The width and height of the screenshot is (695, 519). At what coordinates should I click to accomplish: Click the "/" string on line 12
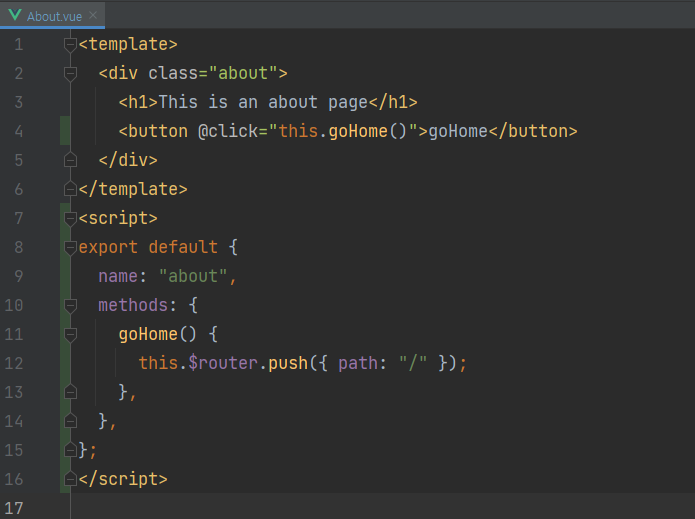coord(413,363)
